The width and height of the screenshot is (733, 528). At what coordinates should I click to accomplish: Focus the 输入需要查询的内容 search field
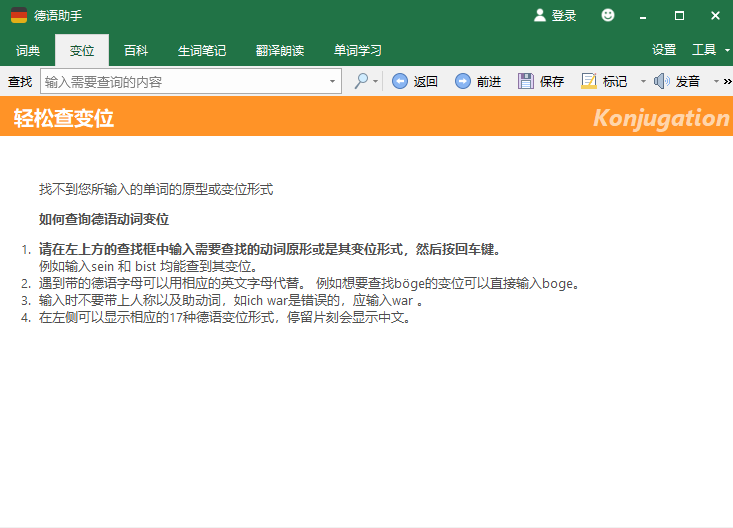[185, 81]
